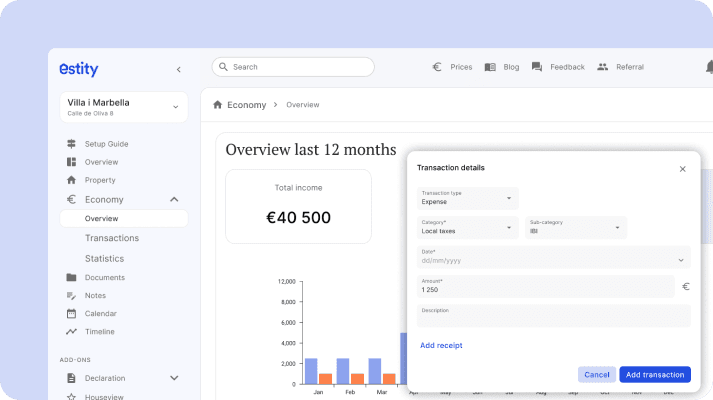Click the Prices euro icon
Viewport: 713px width, 400px height.
coord(437,67)
